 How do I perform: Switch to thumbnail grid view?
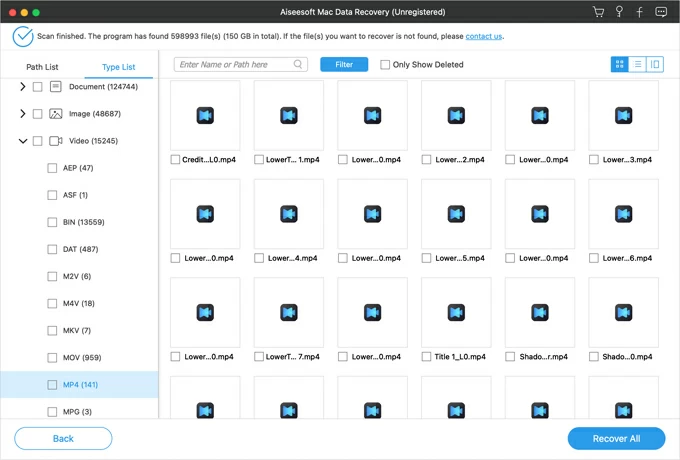coord(620,64)
